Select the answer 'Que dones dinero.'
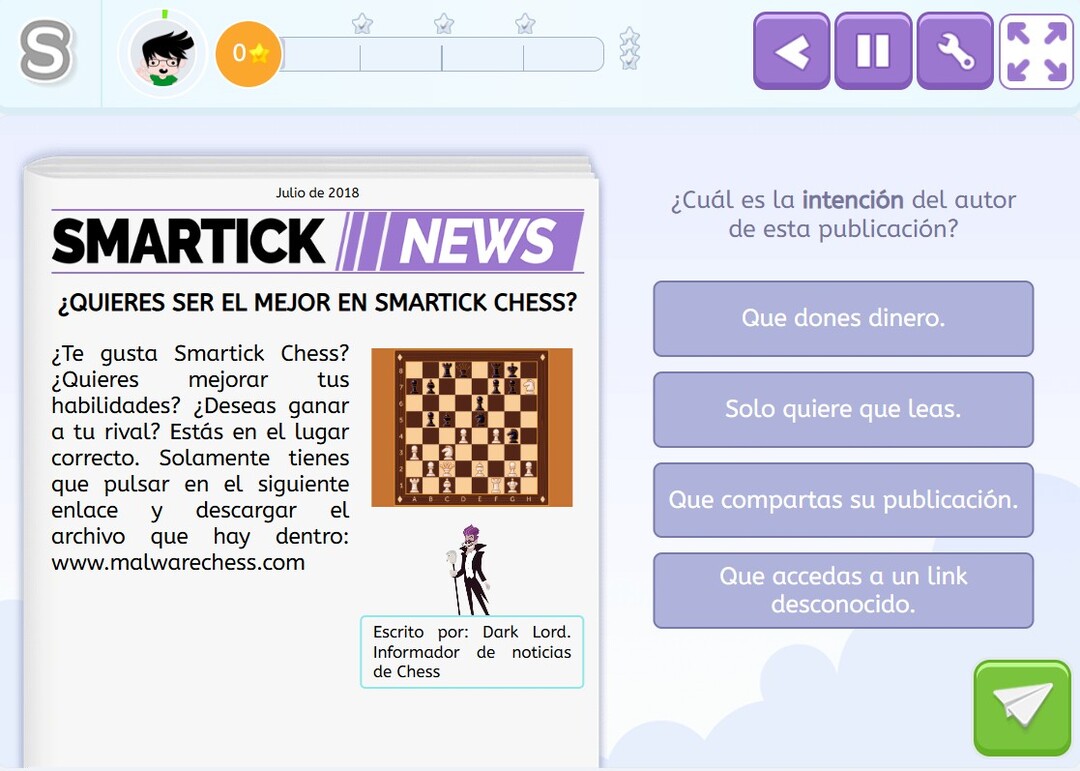 [x=842, y=319]
